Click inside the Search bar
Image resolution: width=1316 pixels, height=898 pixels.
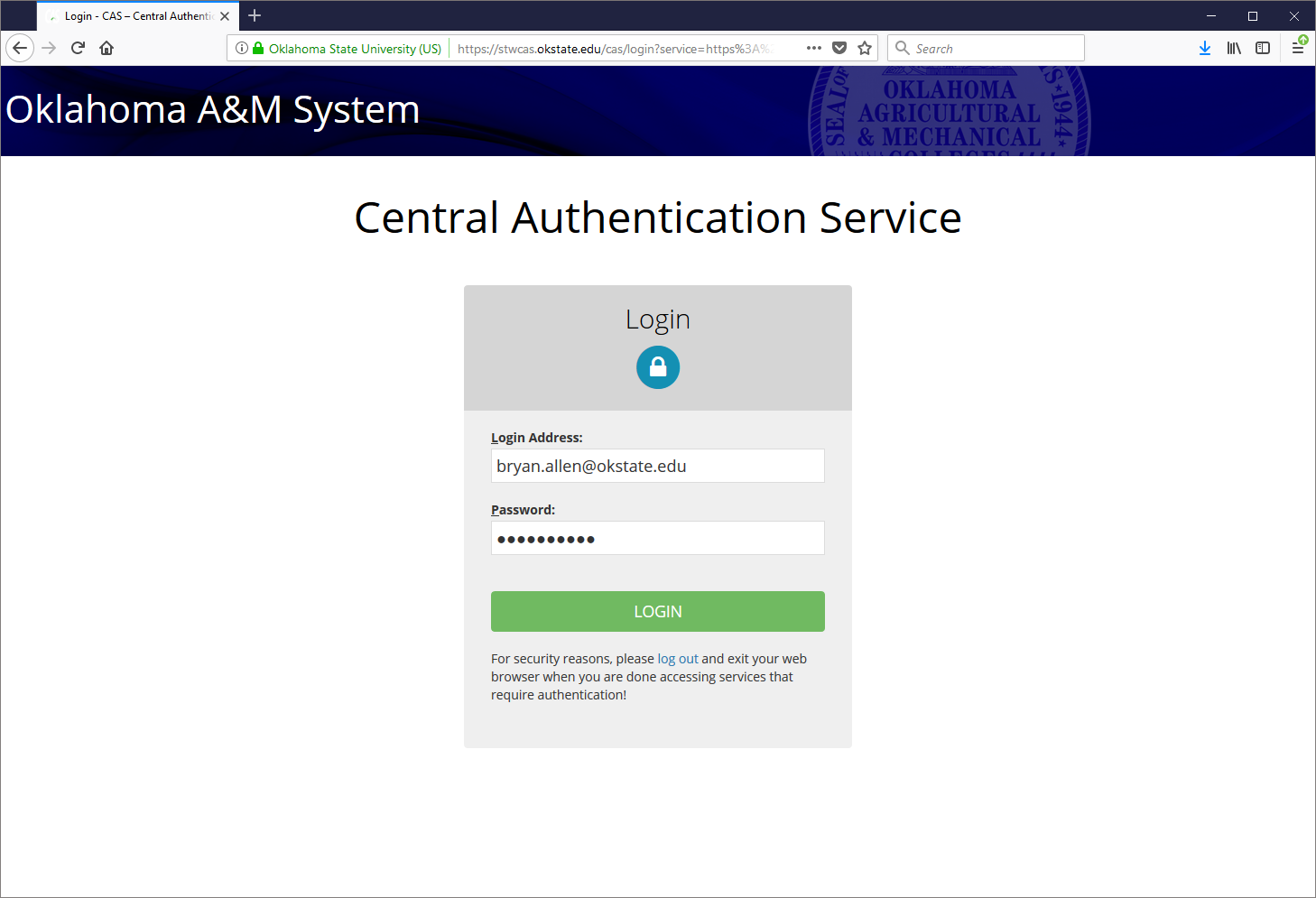pos(984,48)
